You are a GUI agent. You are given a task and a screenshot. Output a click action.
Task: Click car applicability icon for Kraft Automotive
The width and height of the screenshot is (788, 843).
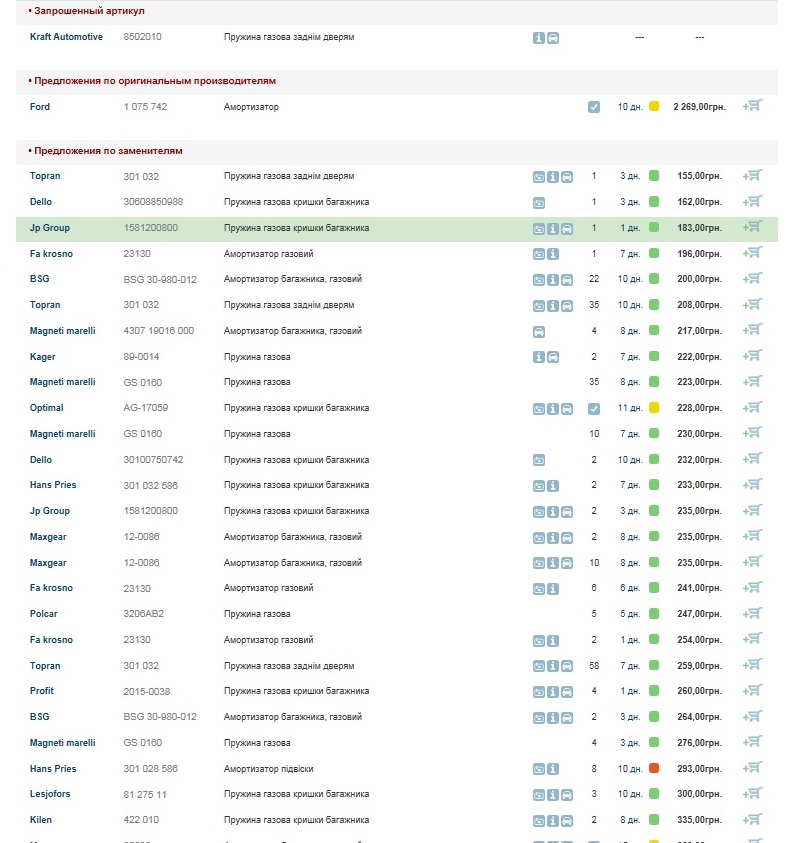553,38
